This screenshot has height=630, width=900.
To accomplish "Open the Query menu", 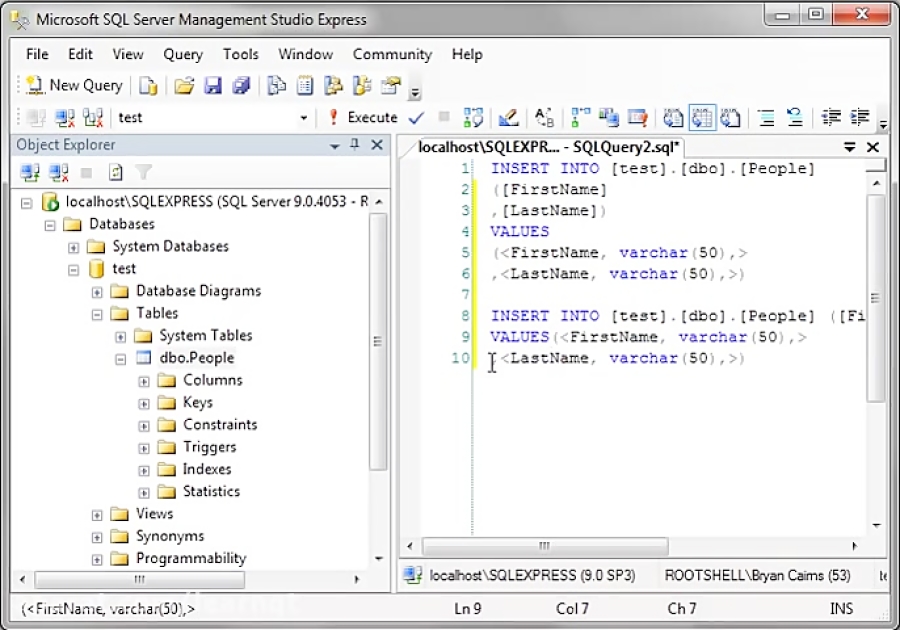I will [x=182, y=54].
